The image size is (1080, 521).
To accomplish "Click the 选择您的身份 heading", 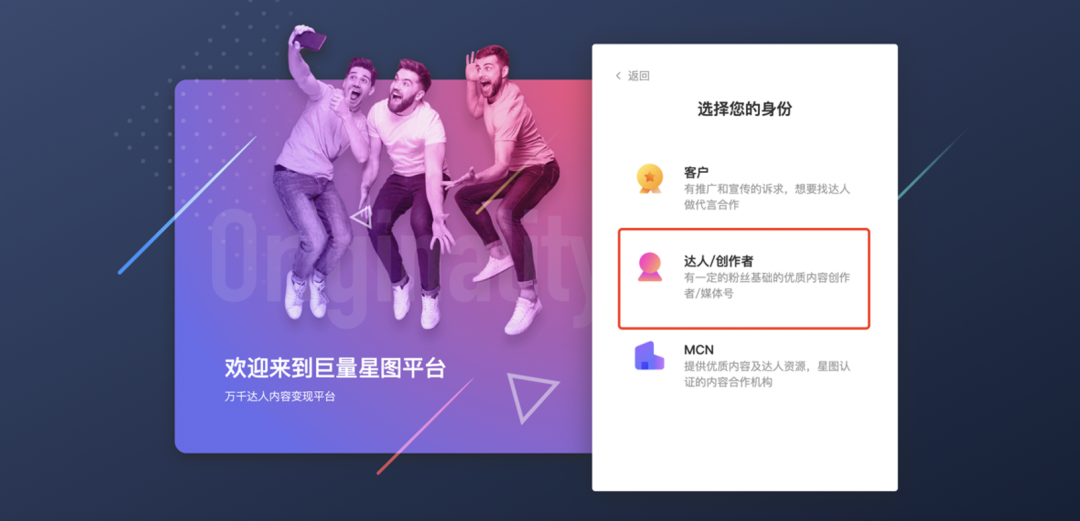I will point(745,108).
